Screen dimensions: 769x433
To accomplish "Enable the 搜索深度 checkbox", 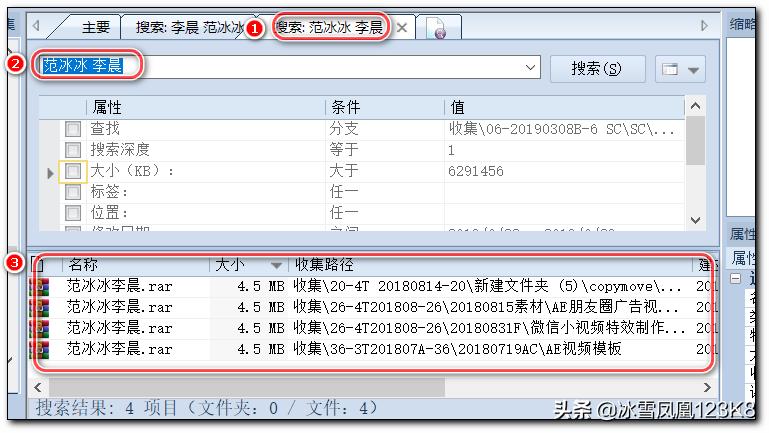I will (x=73, y=150).
